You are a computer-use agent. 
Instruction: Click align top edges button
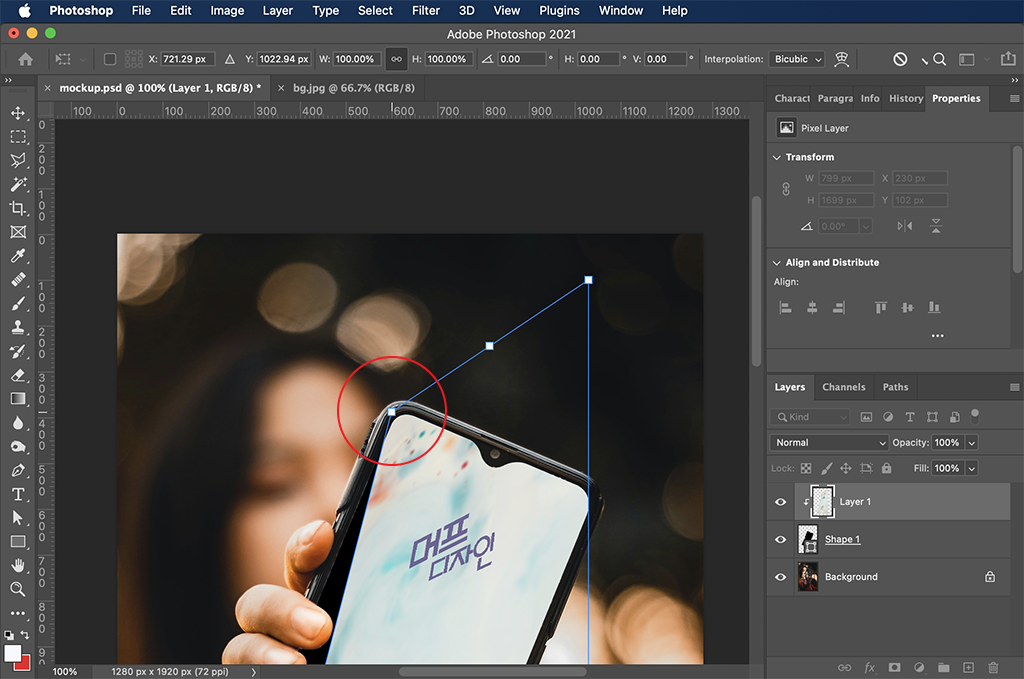pyautogui.click(x=881, y=308)
